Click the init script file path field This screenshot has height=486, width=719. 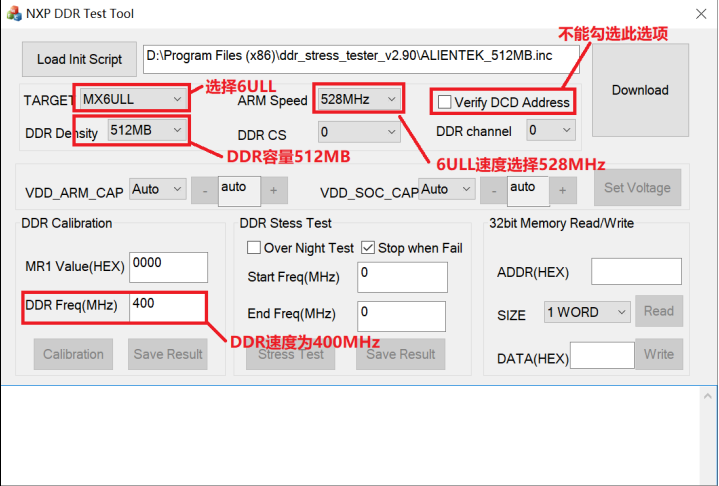[361, 59]
